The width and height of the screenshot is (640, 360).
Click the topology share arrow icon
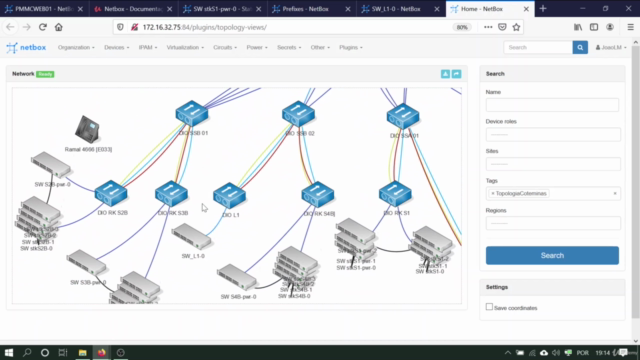456,74
